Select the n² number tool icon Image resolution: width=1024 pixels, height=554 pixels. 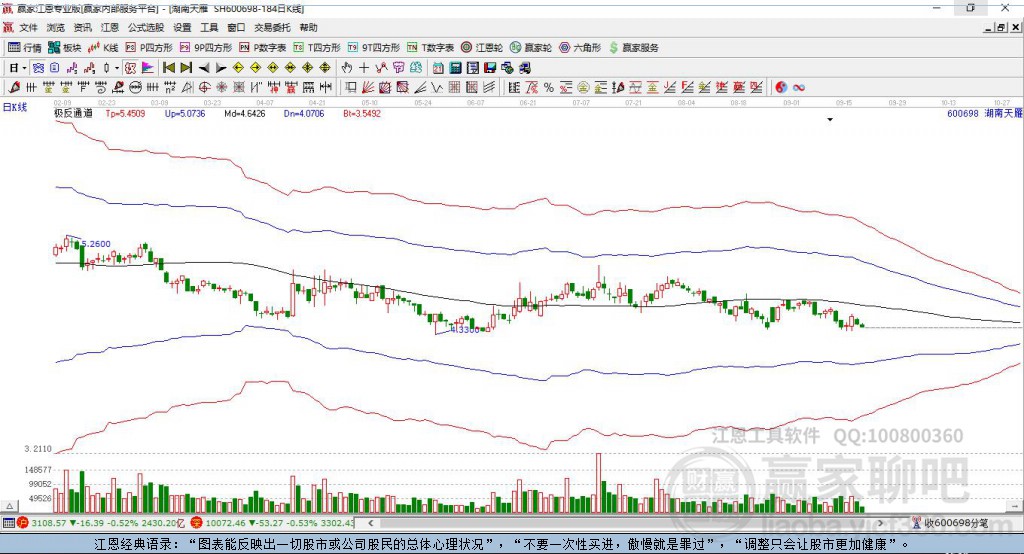pos(170,87)
